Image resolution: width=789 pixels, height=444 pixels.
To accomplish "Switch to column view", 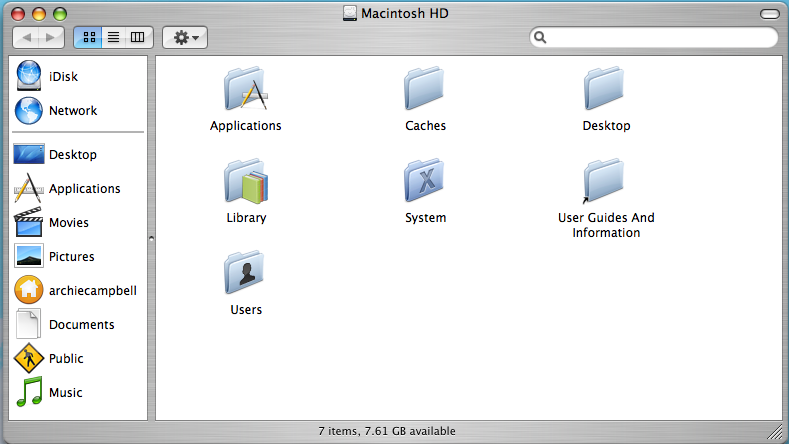I will 137,37.
